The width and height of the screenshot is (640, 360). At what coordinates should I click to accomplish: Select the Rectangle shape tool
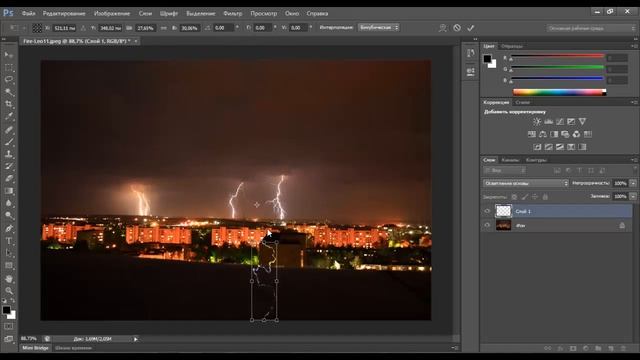pyautogui.click(x=9, y=266)
